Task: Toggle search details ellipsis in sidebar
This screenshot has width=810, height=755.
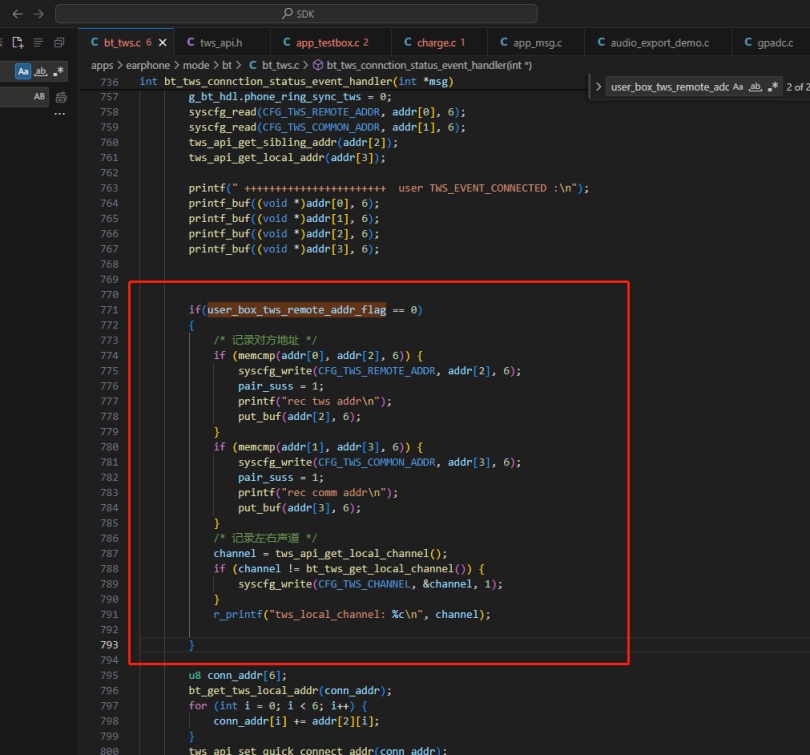Action: coord(60,114)
